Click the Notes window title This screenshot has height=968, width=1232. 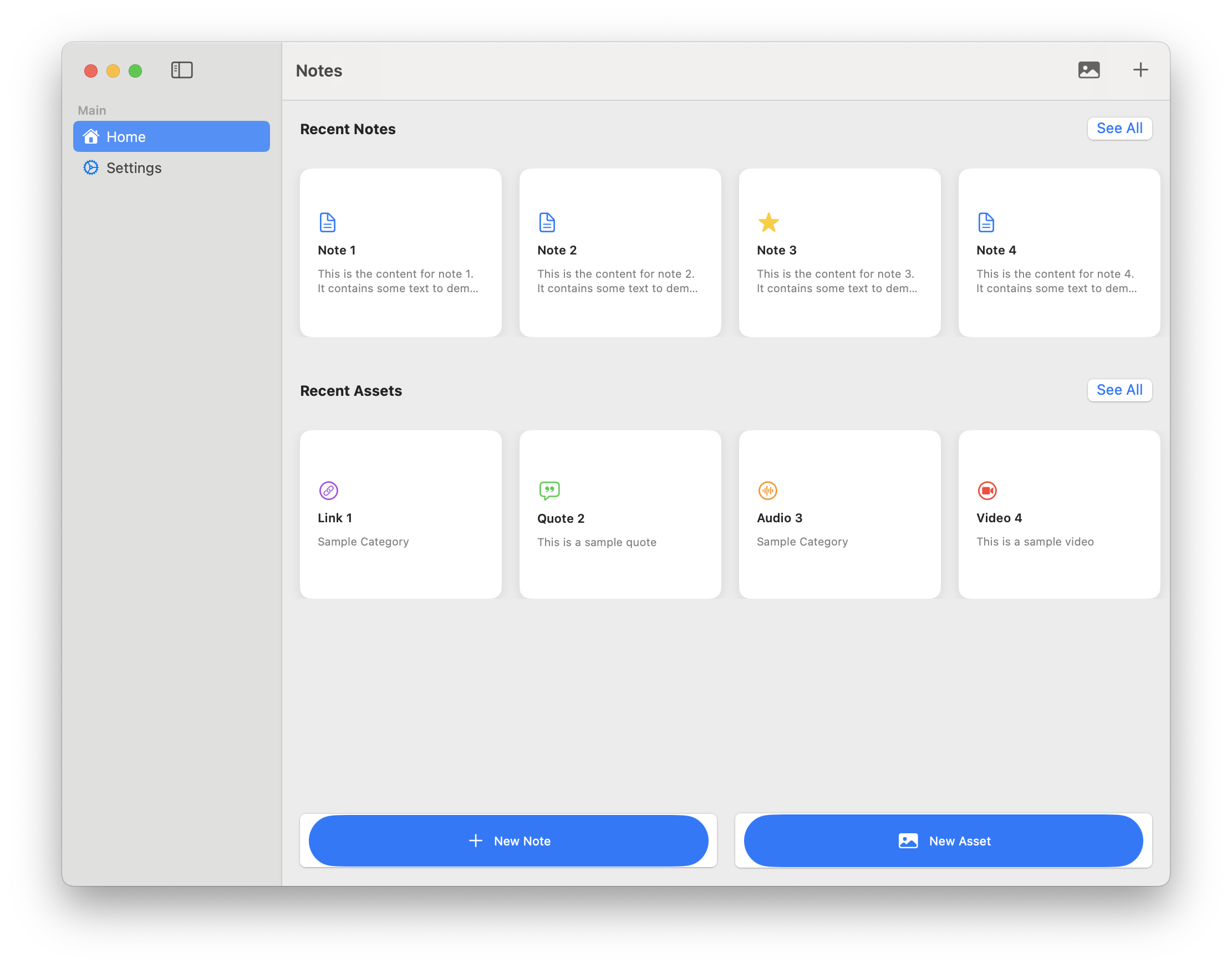pos(319,71)
